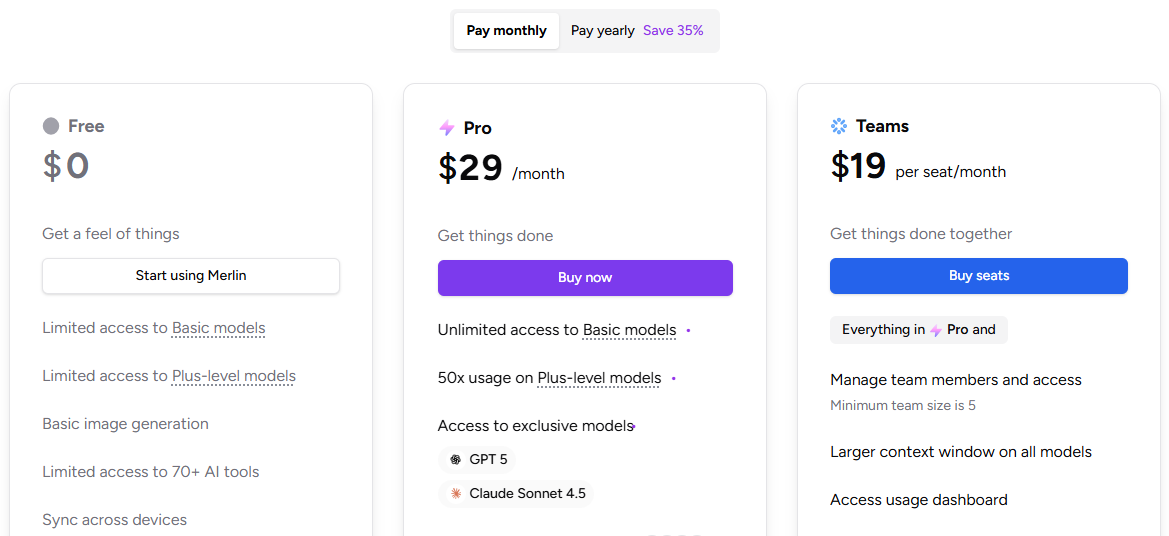Image resolution: width=1169 pixels, height=536 pixels.
Task: Click the gray circle icon beside Free
Action: (51, 126)
